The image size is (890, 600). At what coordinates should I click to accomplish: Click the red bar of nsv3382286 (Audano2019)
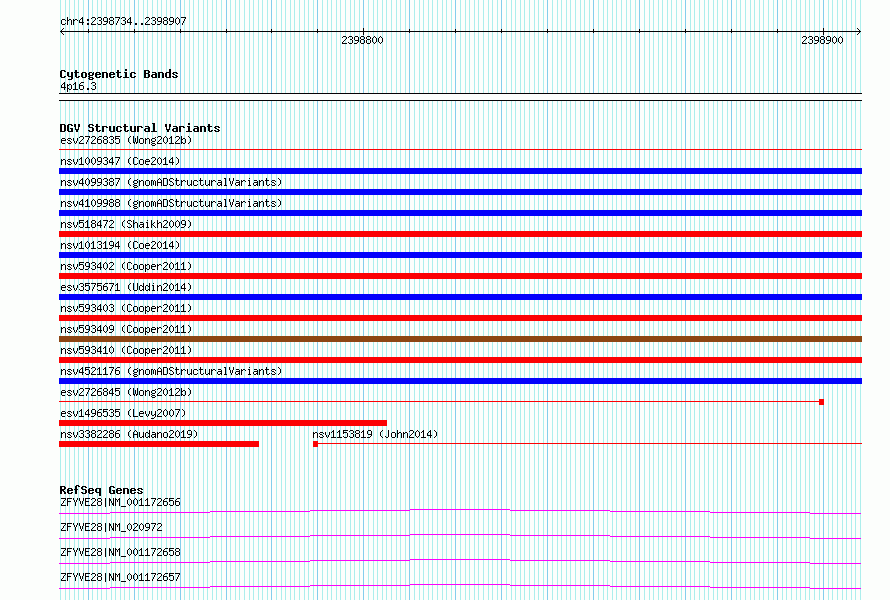159,444
